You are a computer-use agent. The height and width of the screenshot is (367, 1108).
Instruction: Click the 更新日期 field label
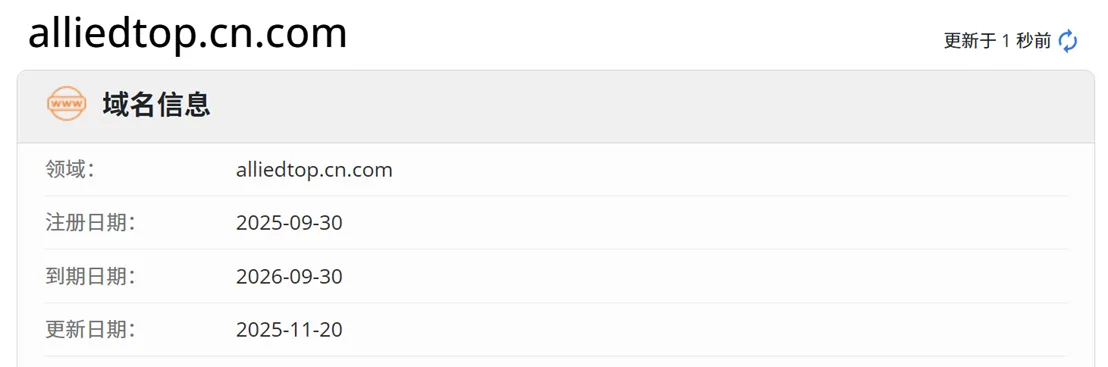click(90, 329)
